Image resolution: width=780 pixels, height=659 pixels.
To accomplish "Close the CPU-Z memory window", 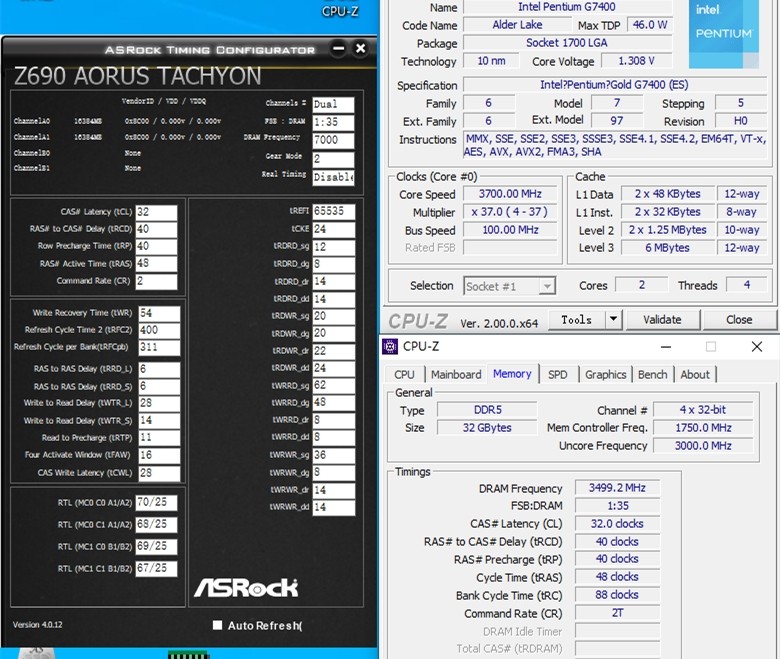I will coord(757,347).
